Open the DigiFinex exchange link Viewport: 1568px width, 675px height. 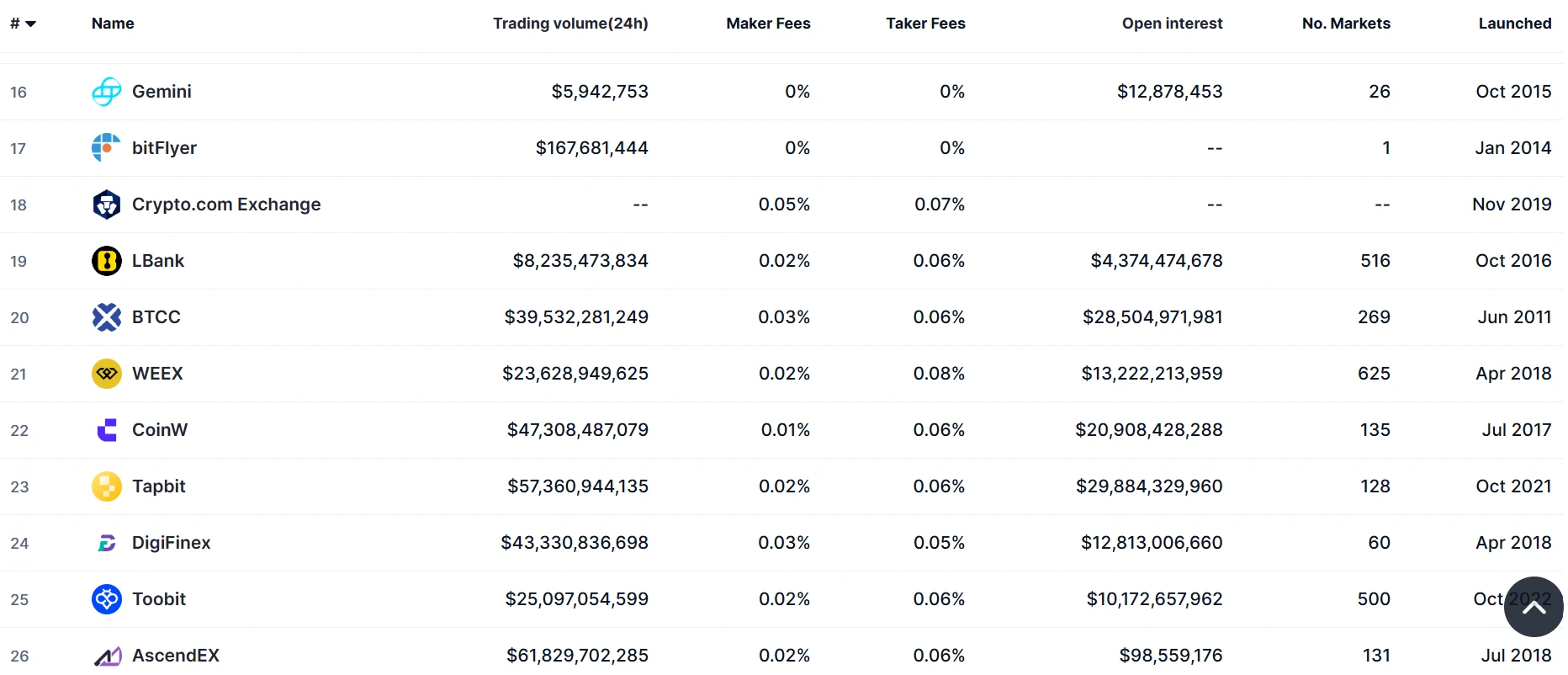coord(171,543)
